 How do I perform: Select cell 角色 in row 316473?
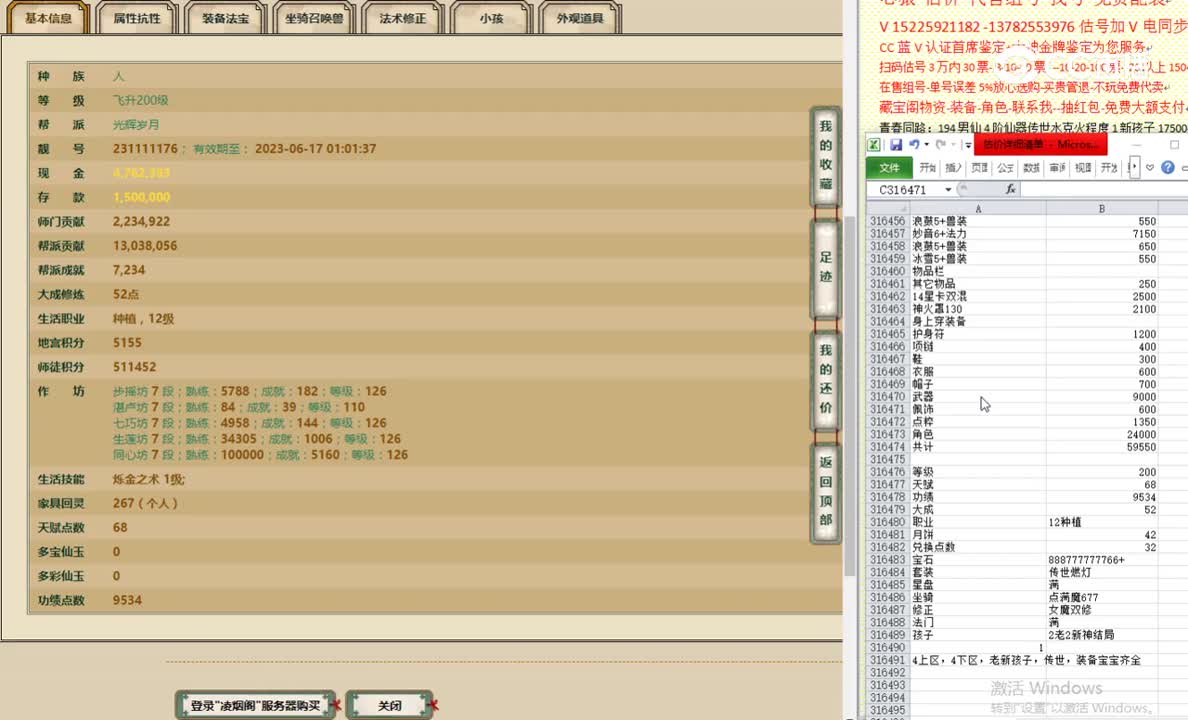click(x=978, y=434)
